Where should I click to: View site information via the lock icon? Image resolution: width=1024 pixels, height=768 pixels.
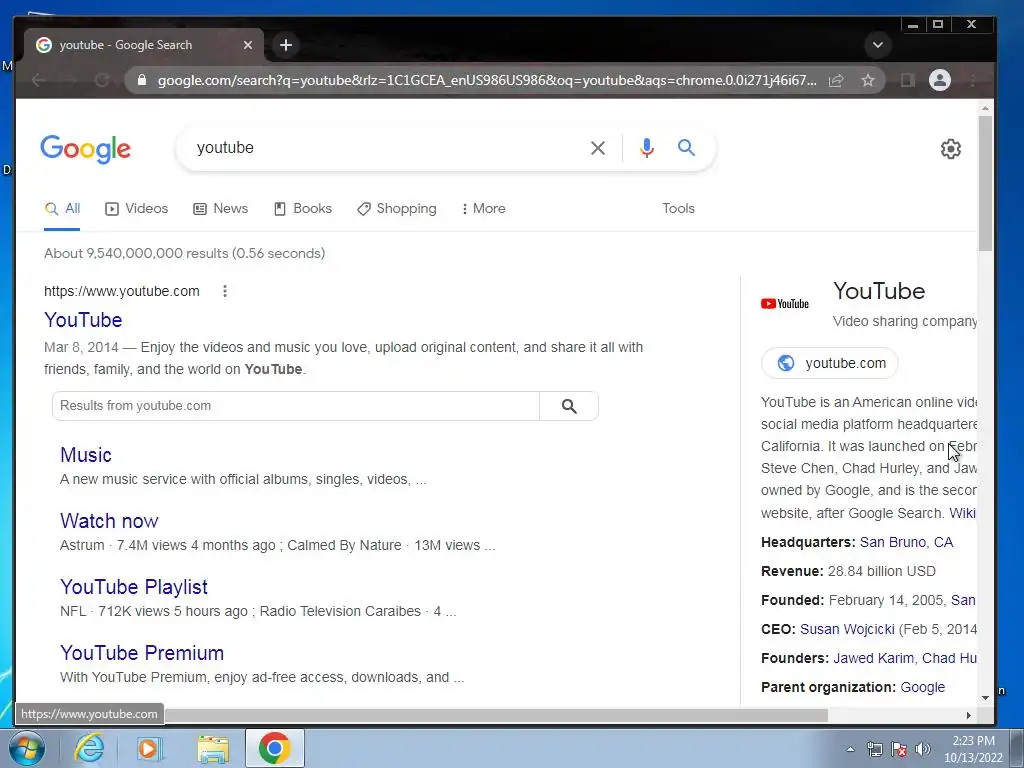[x=141, y=80]
